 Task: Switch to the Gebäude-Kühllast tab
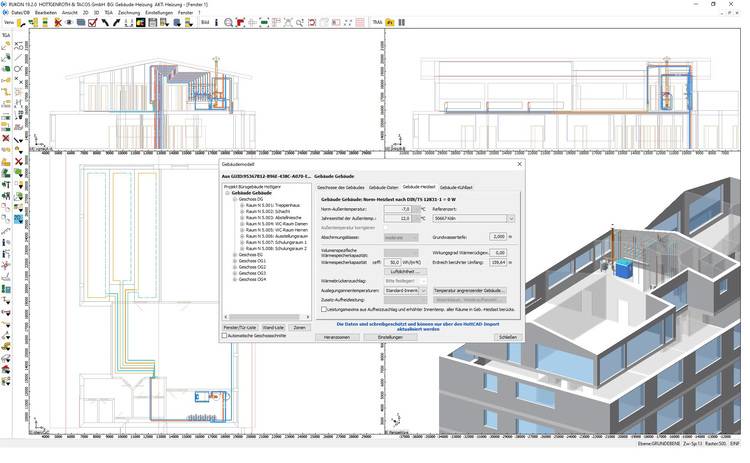(x=456, y=187)
